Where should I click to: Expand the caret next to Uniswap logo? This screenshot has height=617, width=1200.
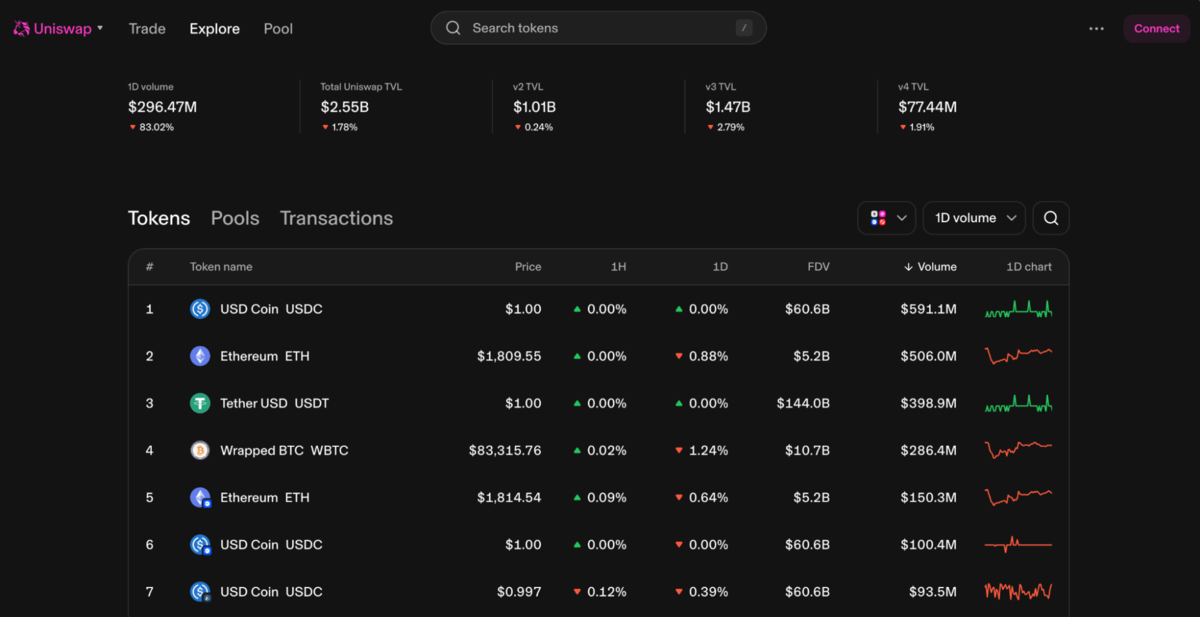pyautogui.click(x=100, y=28)
